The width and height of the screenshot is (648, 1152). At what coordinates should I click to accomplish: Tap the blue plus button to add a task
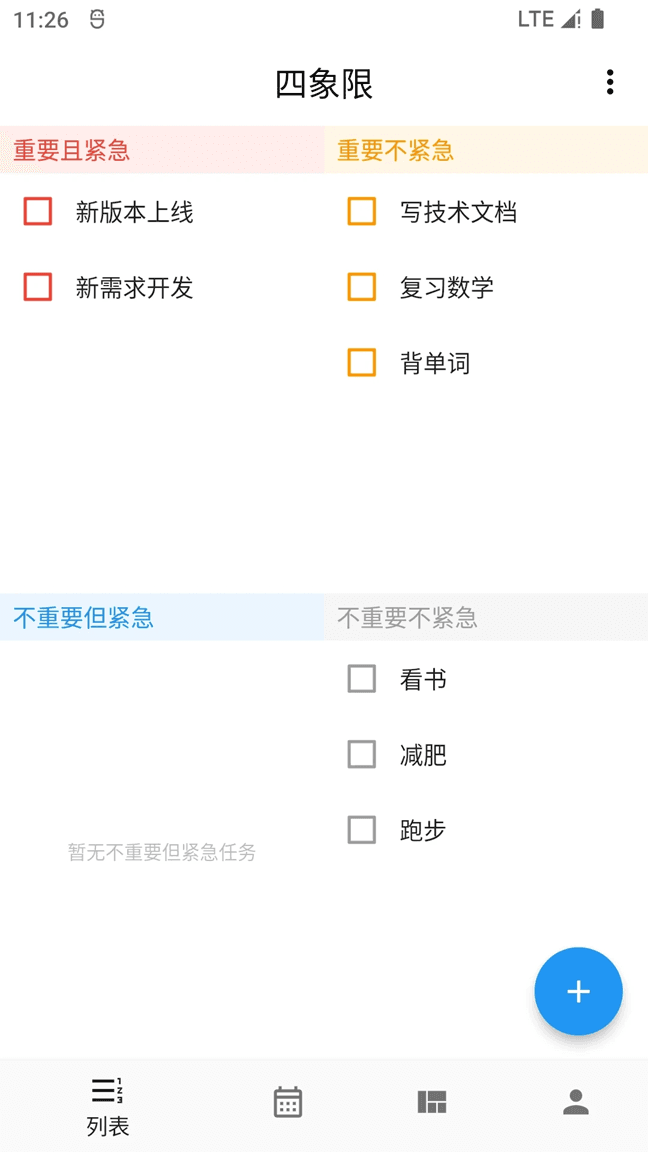(578, 991)
